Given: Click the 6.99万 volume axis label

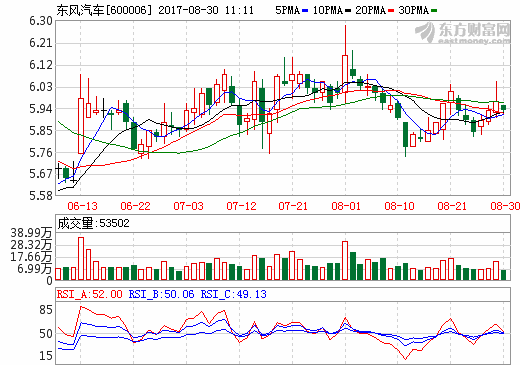Looking at the screenshot, I should [x=35, y=269].
